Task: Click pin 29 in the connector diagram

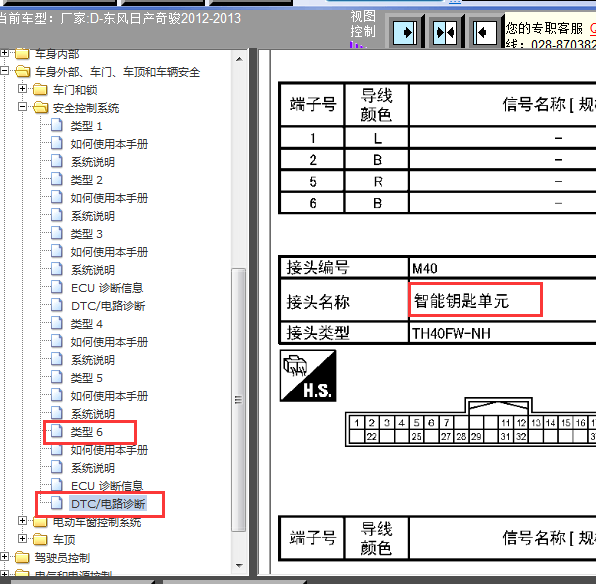Action: [476, 436]
